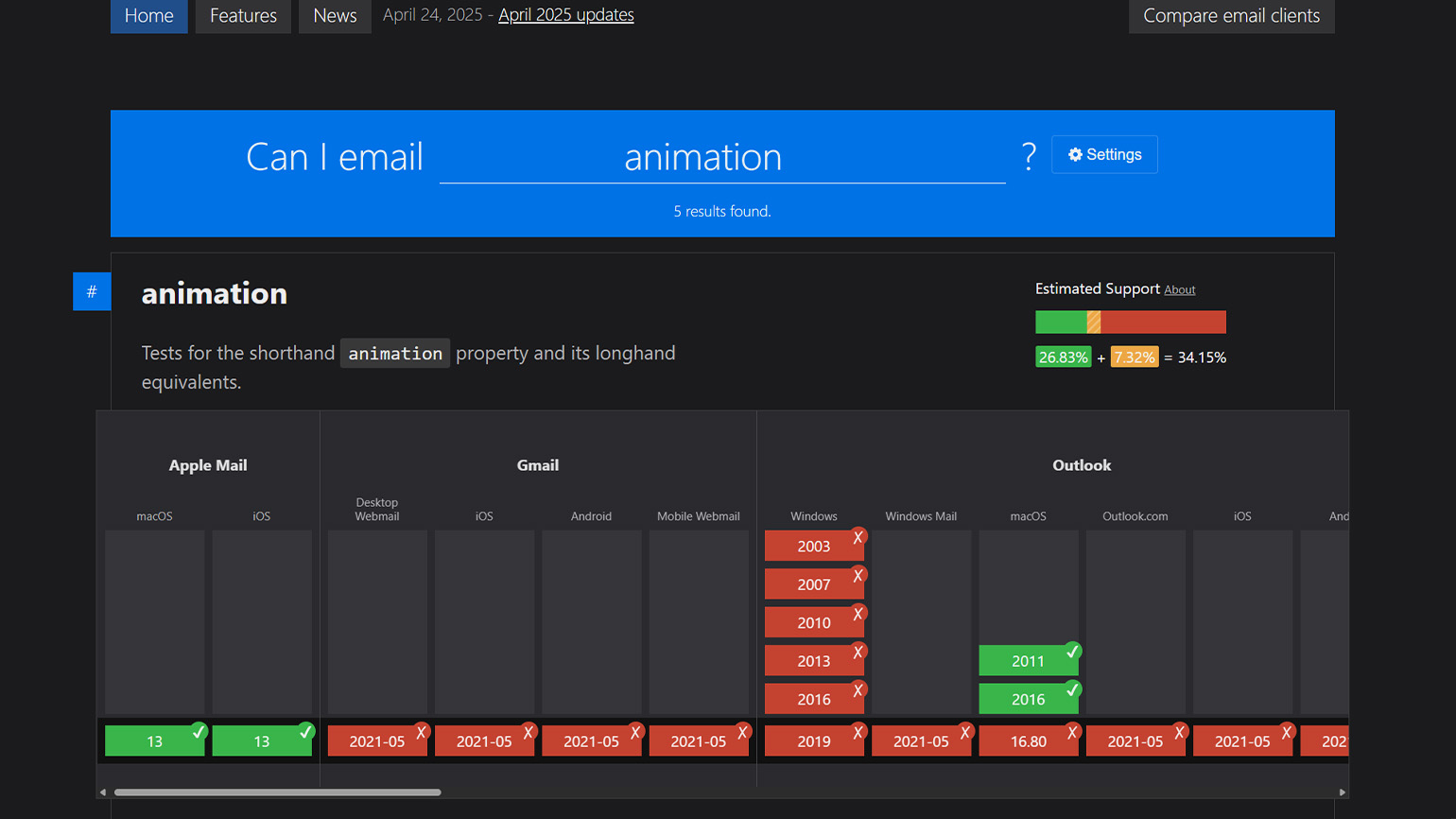Screen dimensions: 1456x819
Task: Open the Features tab
Action: 243,16
